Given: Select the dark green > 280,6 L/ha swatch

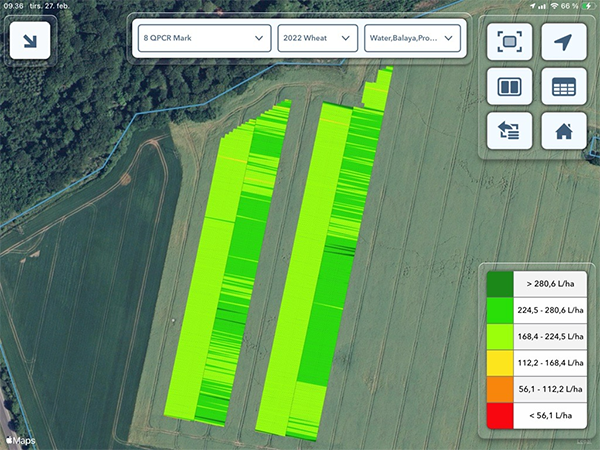Looking at the screenshot, I should pyautogui.click(x=500, y=284).
